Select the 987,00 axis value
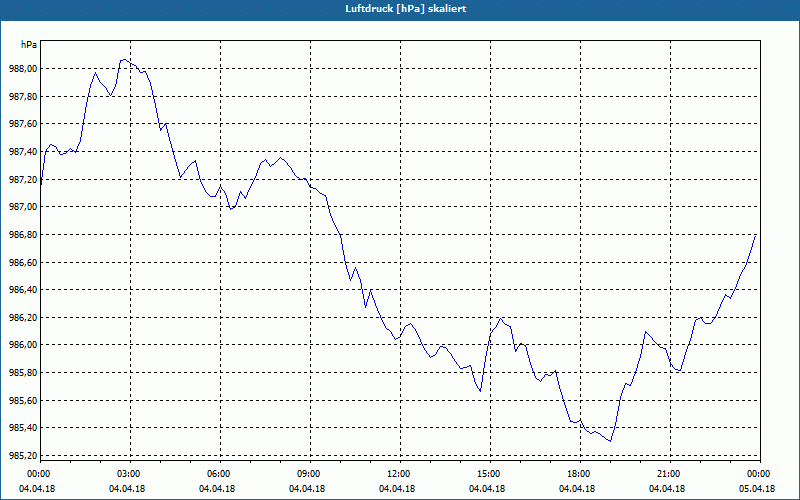The height and width of the screenshot is (500, 800). point(22,207)
